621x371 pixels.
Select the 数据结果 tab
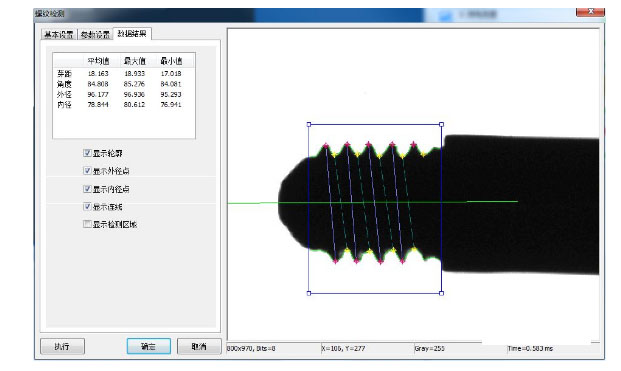click(132, 34)
